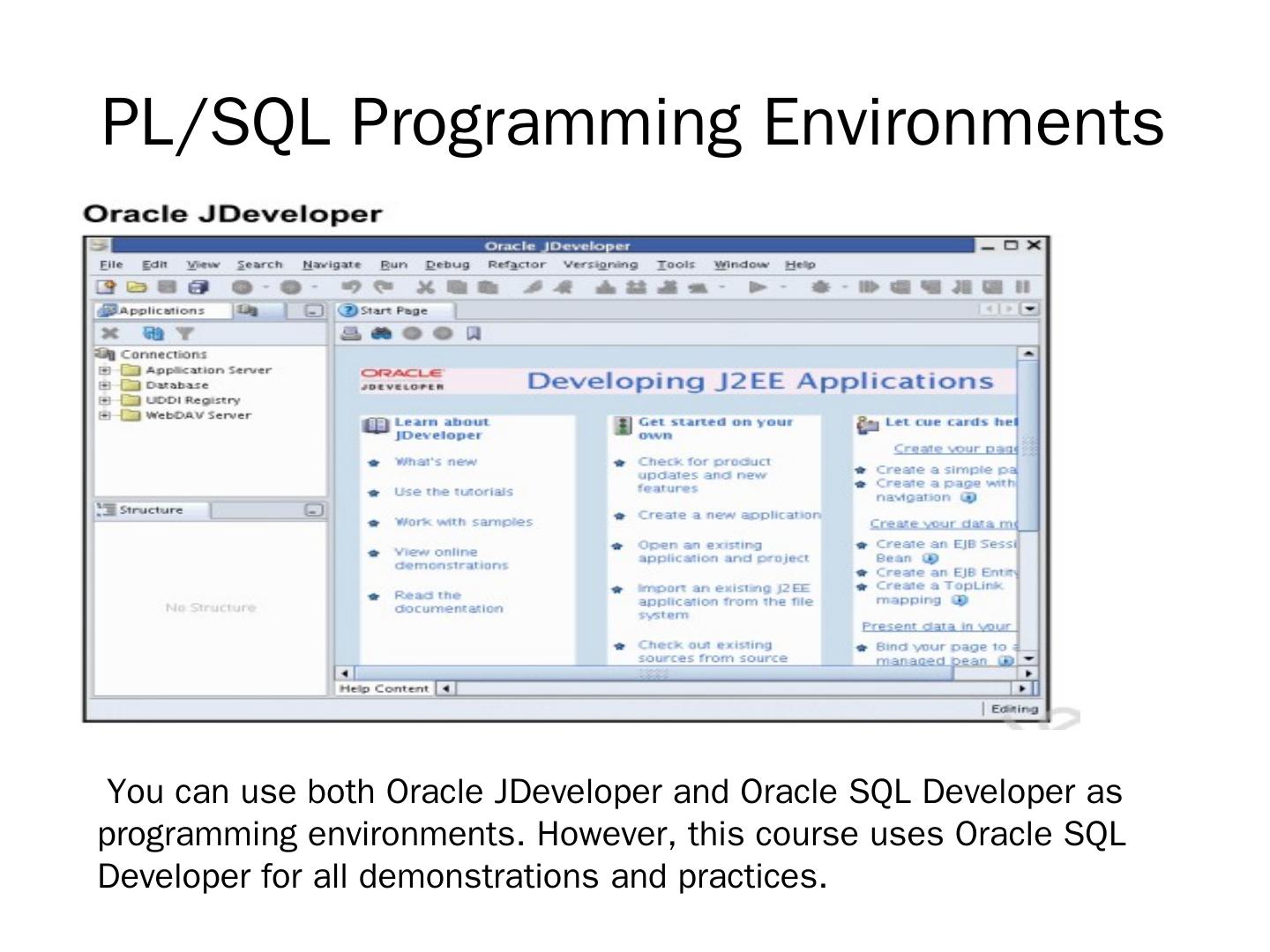Expand the WebDAV Server node
Viewport: 1270px width, 952px height.
tap(105, 415)
